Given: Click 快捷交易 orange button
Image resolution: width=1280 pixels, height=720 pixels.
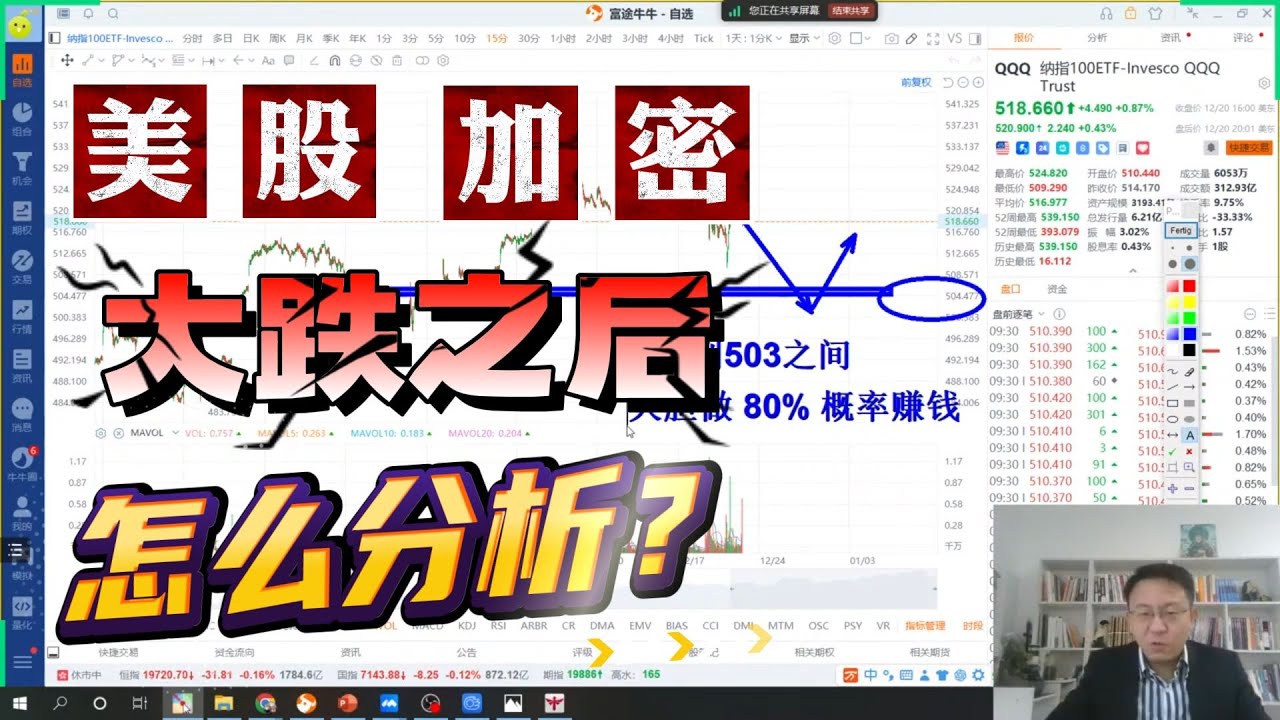Looking at the screenshot, I should (1249, 147).
